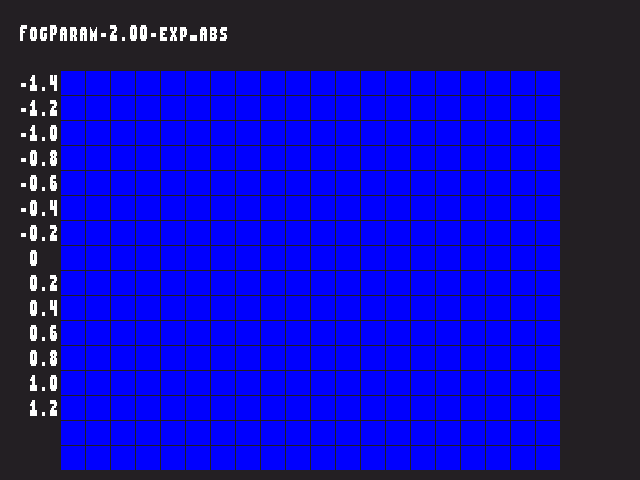
Task: Select the -1.4 row label
Action: (39, 84)
